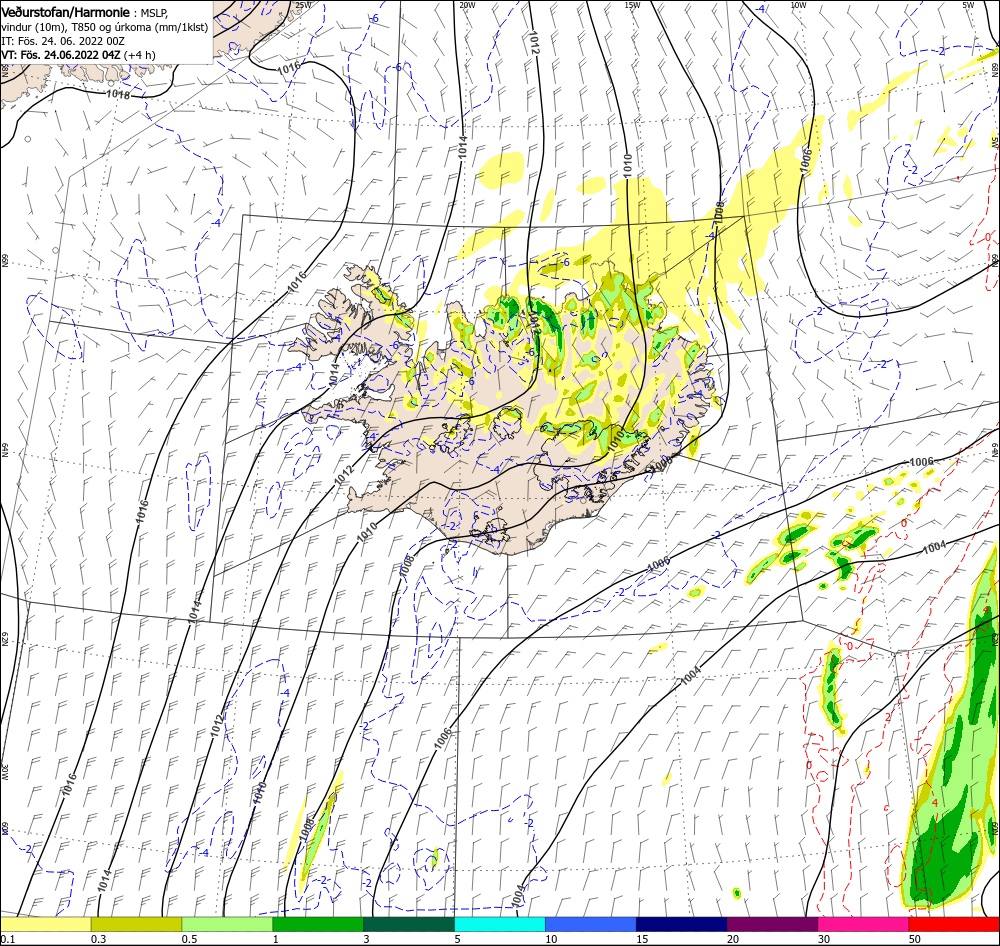Click the red 50 mm legend swatch

pos(954,924)
